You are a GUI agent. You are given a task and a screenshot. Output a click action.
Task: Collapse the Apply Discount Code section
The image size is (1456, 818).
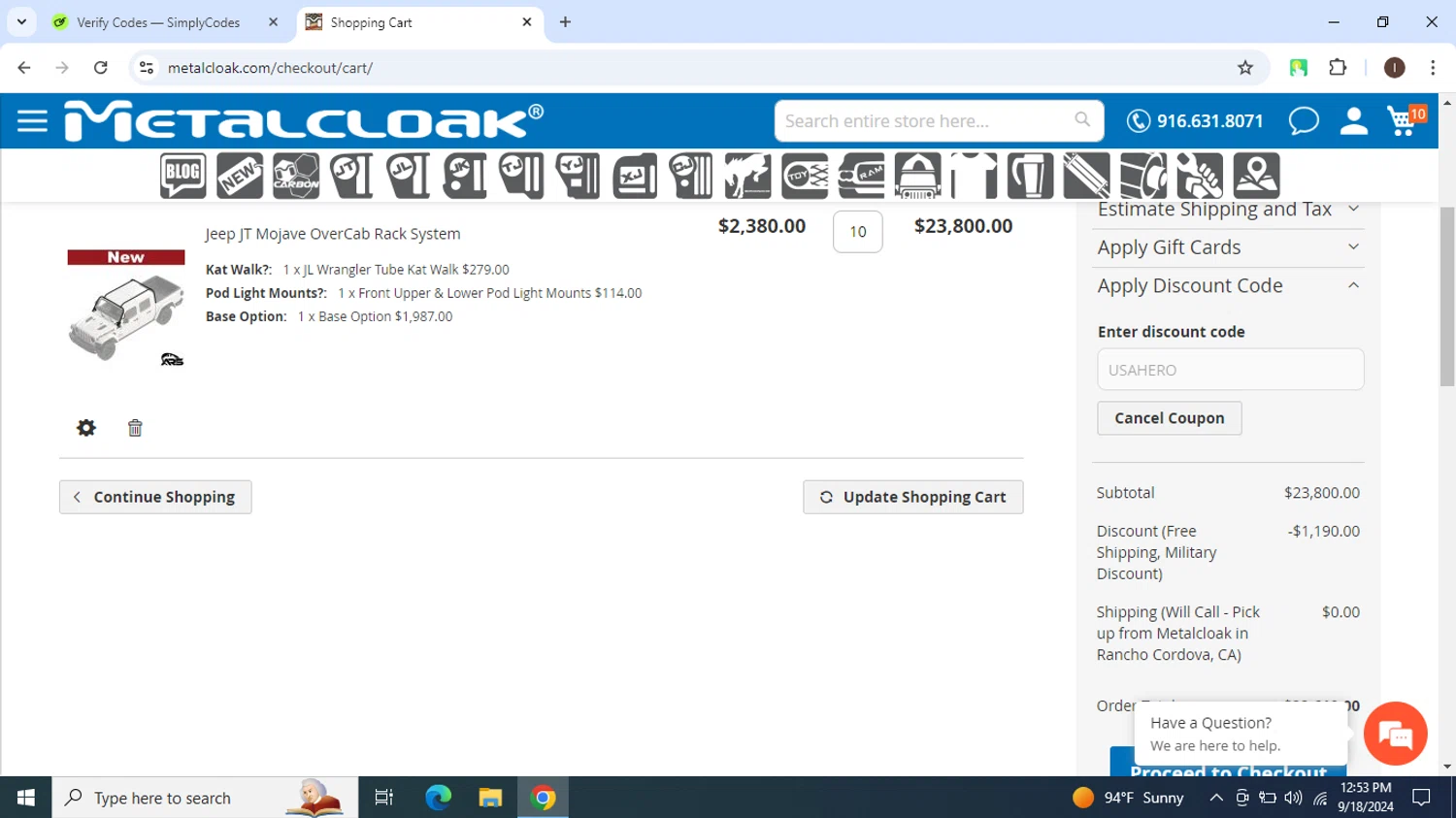(1228, 285)
